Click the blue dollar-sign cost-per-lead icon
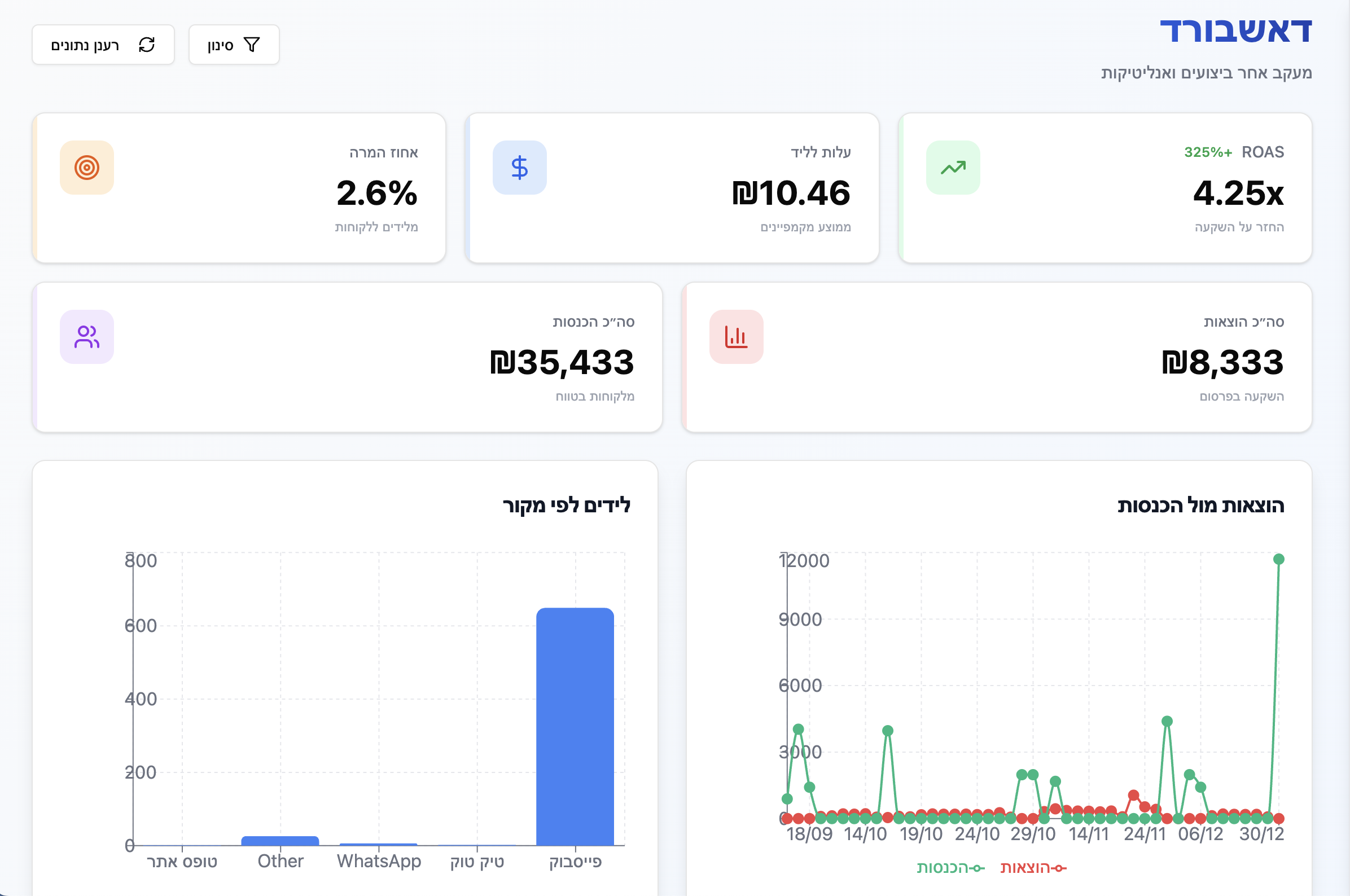Image resolution: width=1350 pixels, height=896 pixels. click(x=519, y=168)
